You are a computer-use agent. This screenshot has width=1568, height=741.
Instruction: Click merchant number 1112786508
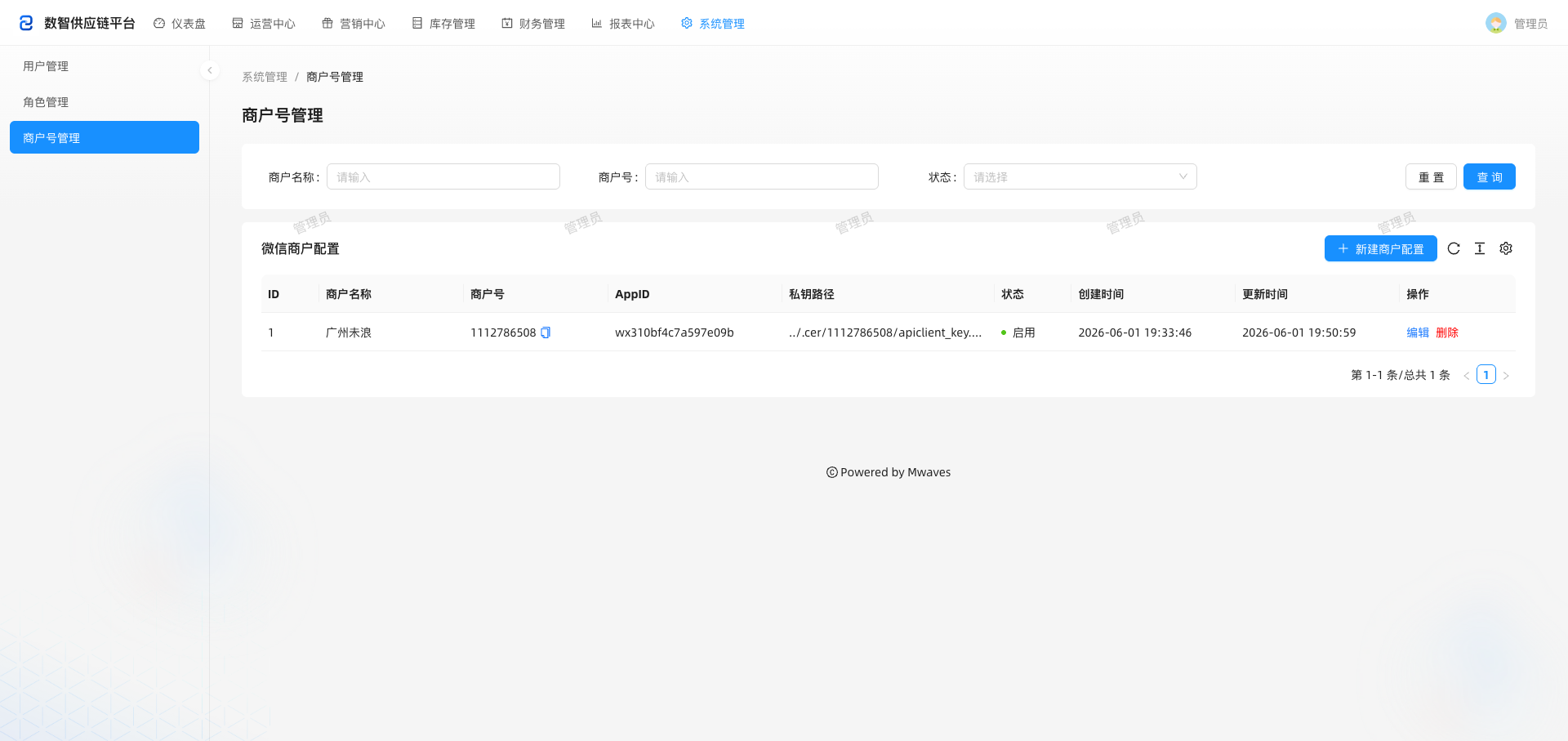[x=503, y=333]
